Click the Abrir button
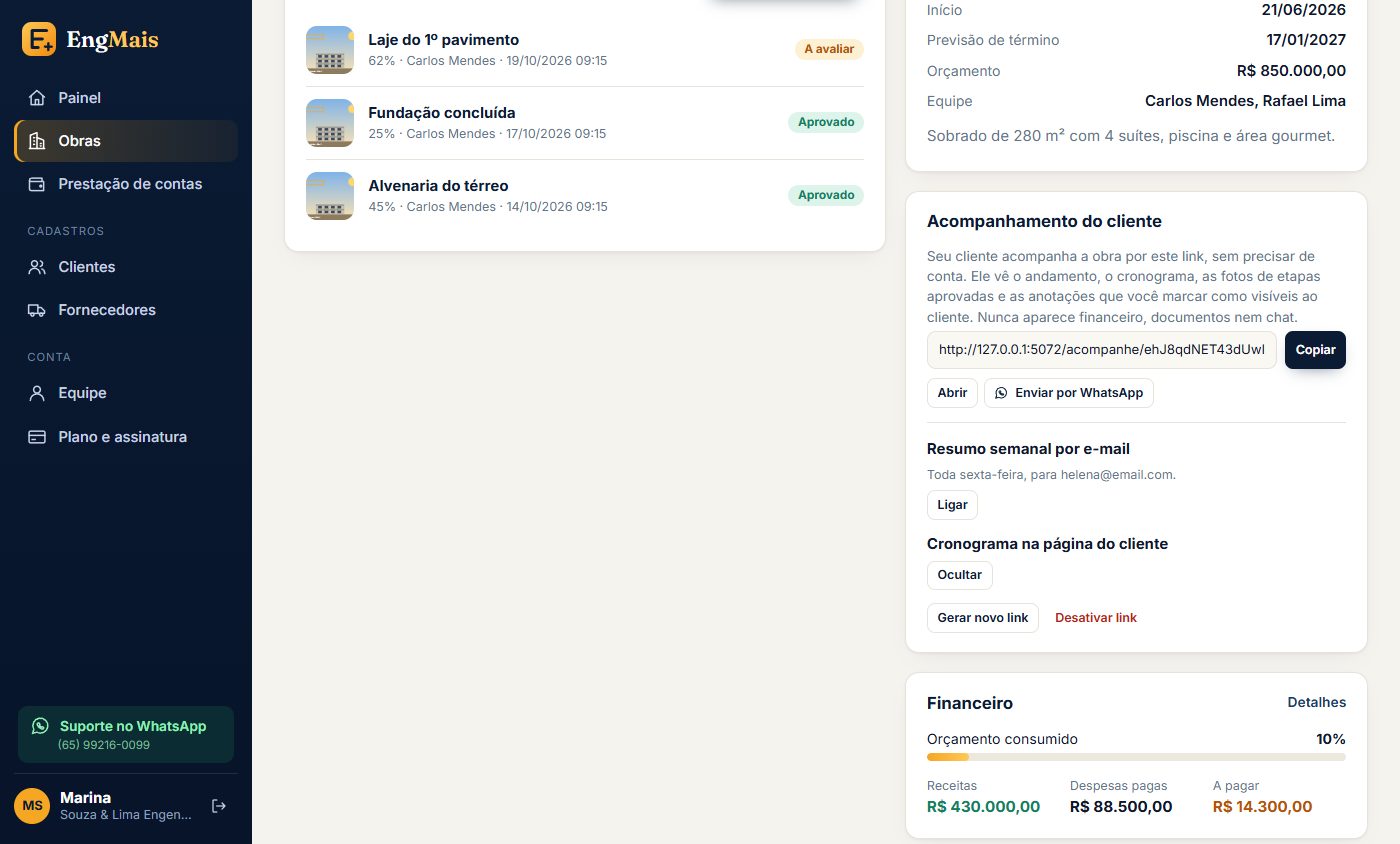 [952, 393]
